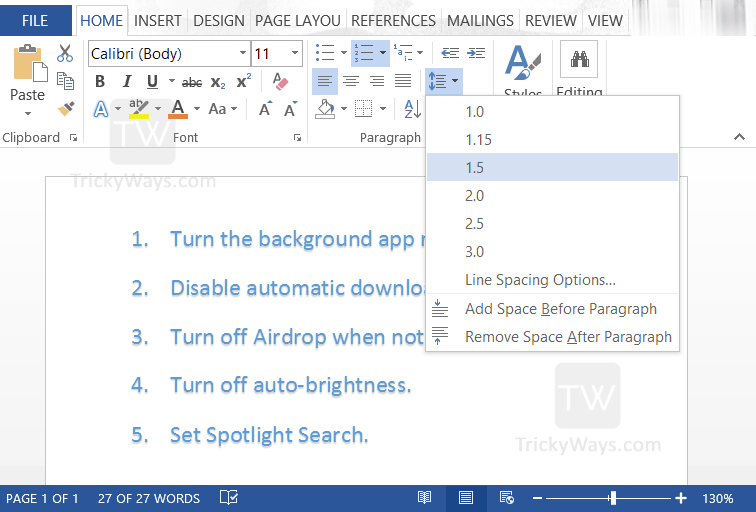
Task: Open the font name dropdown
Action: (243, 53)
